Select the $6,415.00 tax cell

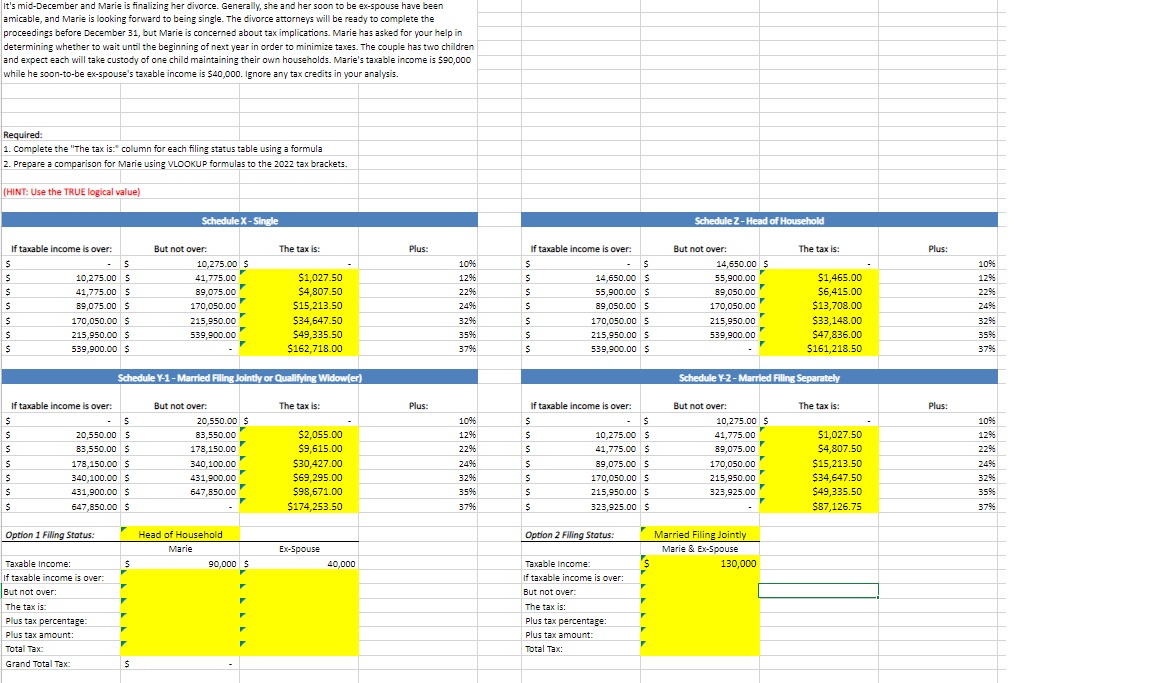(x=818, y=292)
